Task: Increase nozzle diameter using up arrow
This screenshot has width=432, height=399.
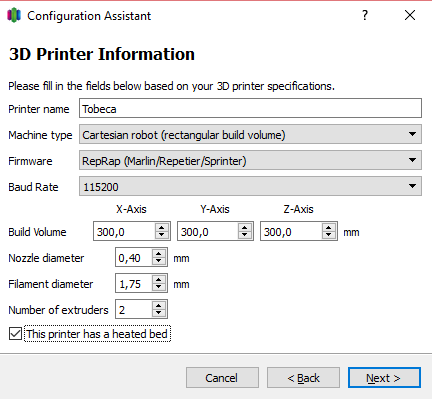Action: click(159, 254)
